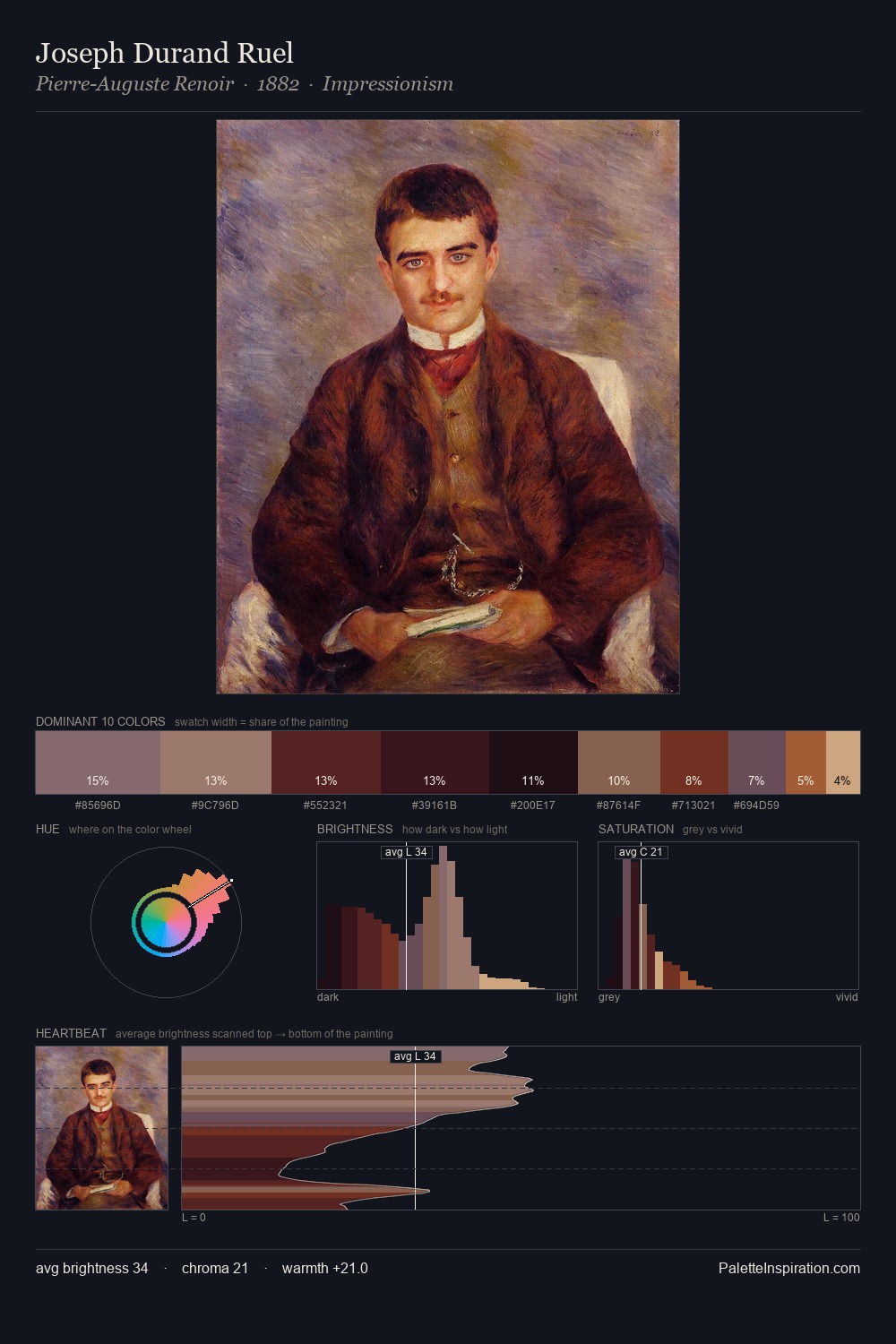Click the 'DOMINANT 10 COLORS' heading

[100, 721]
